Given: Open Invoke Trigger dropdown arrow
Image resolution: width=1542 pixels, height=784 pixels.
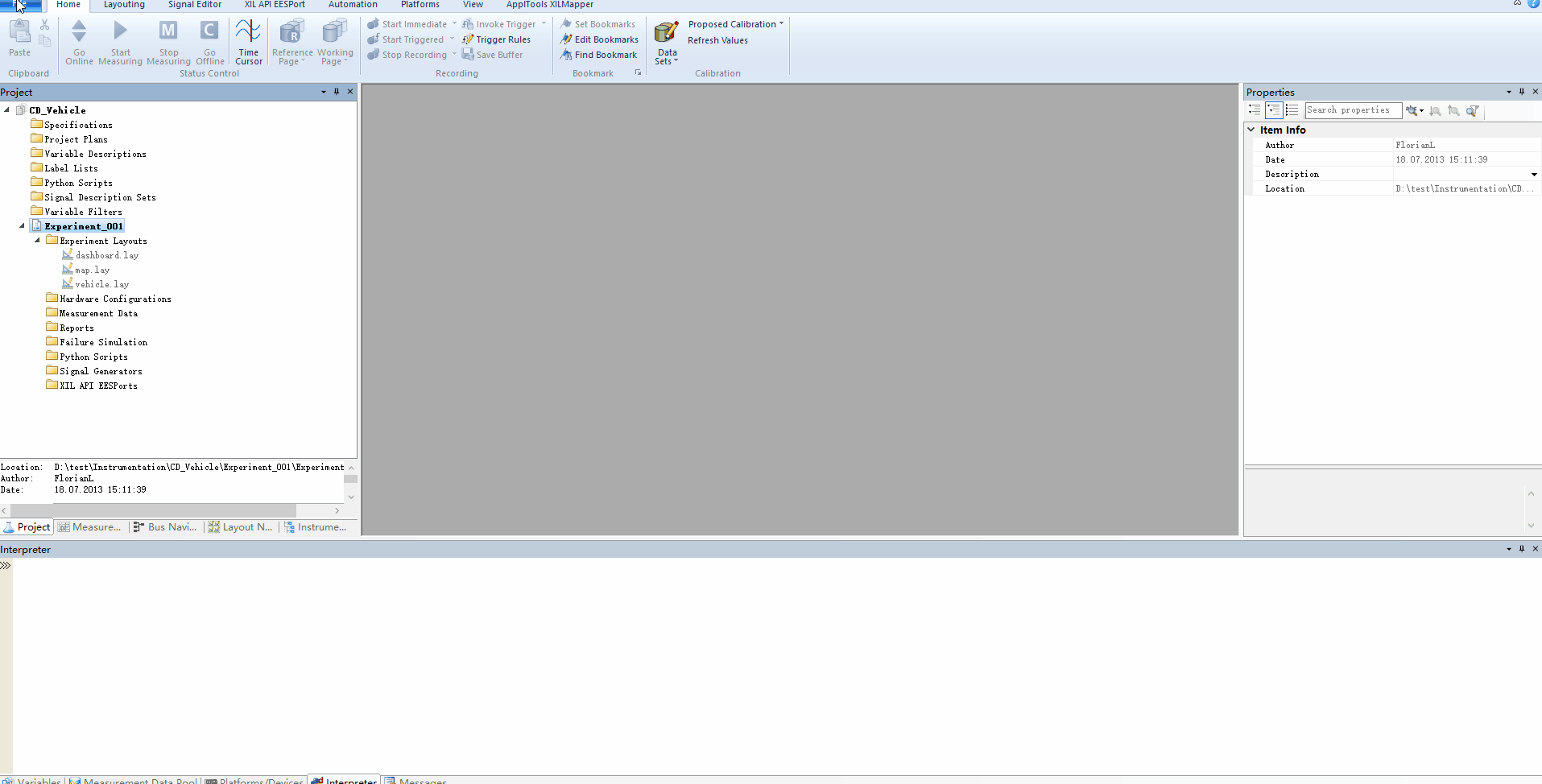Looking at the screenshot, I should [544, 24].
